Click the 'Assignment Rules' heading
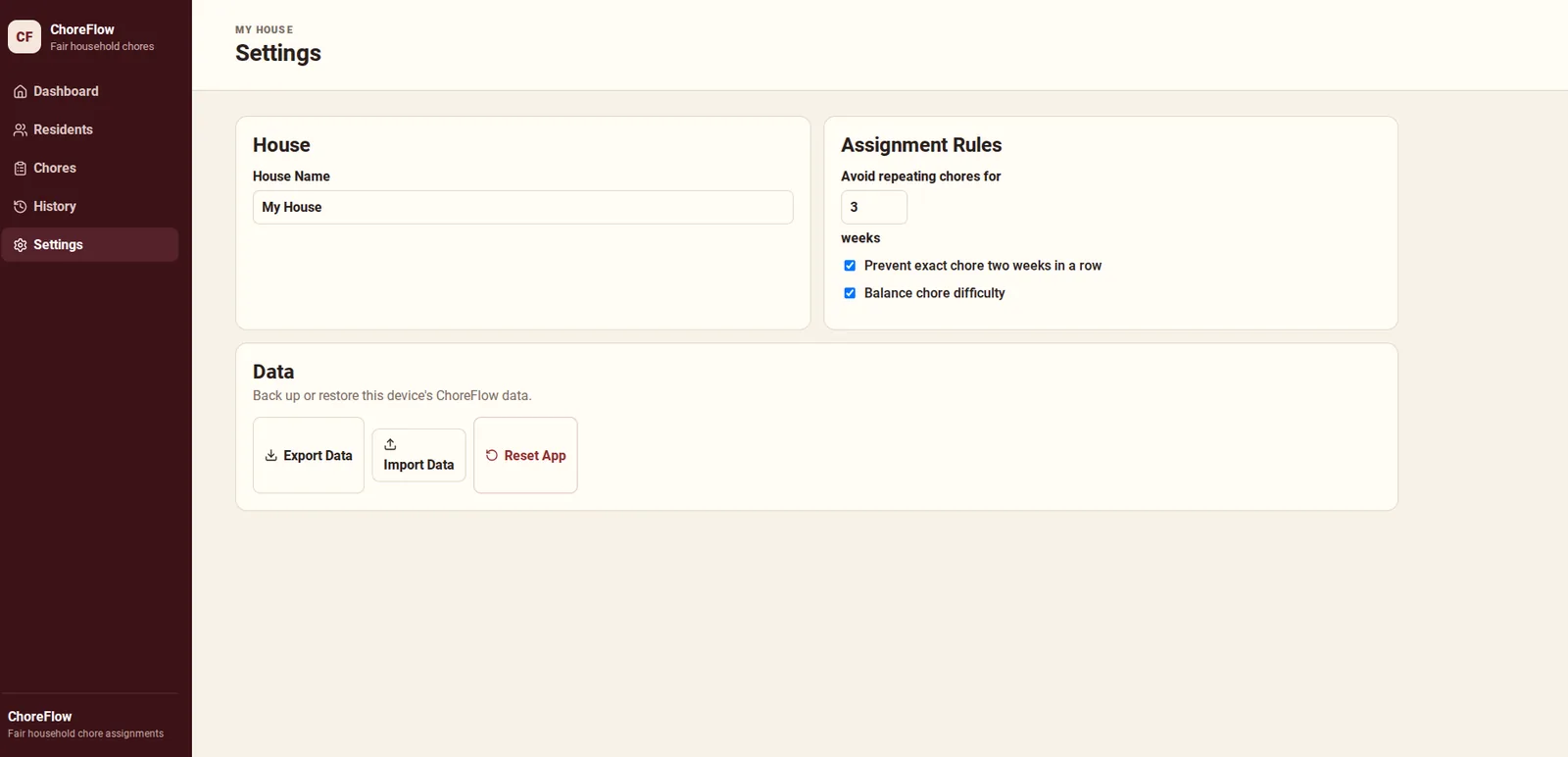This screenshot has width=1568, height=757. [x=921, y=145]
